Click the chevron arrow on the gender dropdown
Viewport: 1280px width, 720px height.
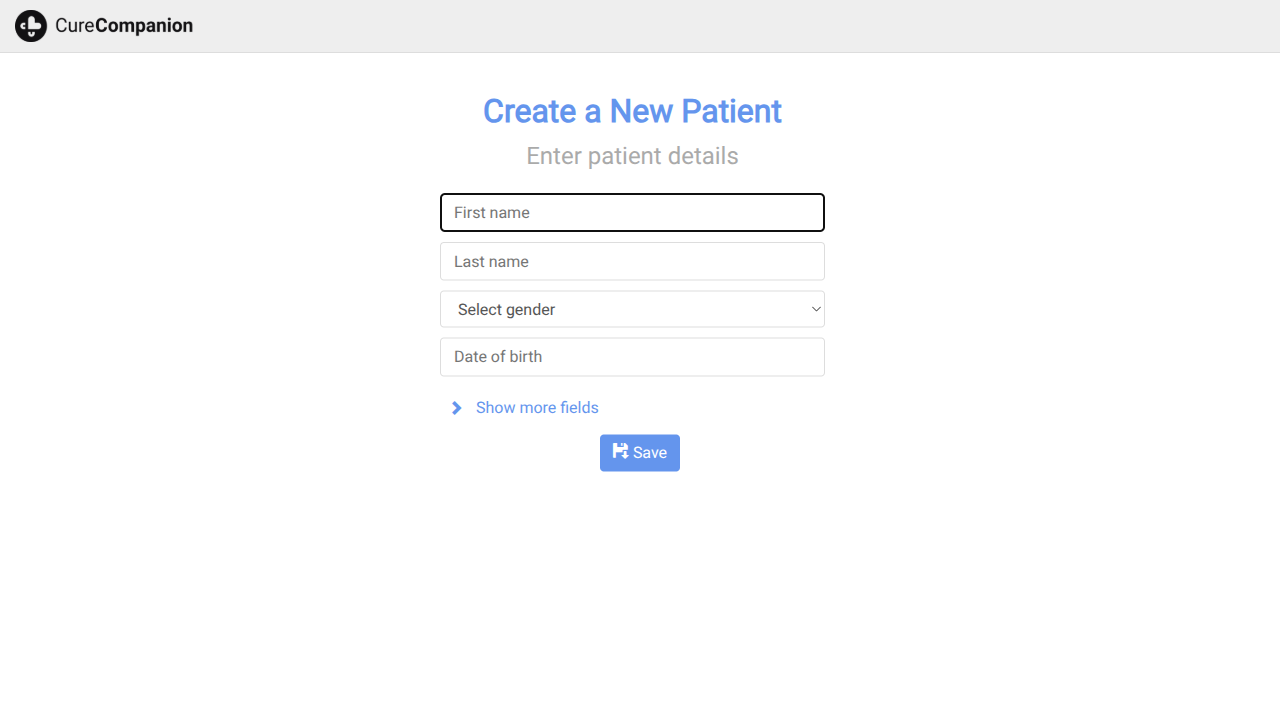[x=815, y=309]
